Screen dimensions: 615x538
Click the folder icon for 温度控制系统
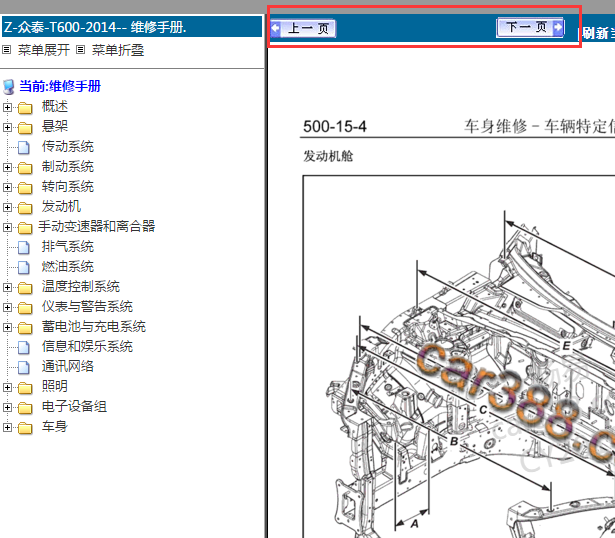tap(25, 288)
